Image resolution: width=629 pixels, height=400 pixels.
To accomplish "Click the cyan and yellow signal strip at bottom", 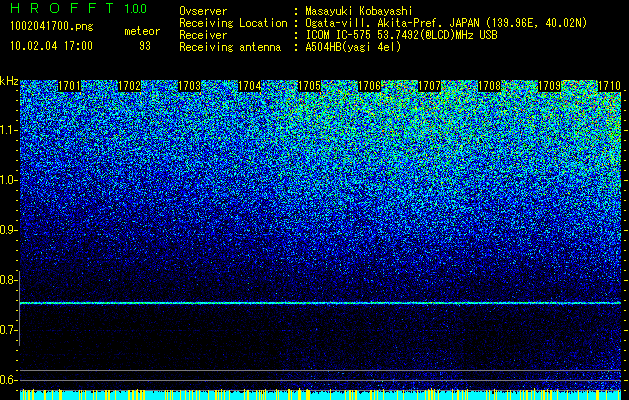I will (321, 395).
